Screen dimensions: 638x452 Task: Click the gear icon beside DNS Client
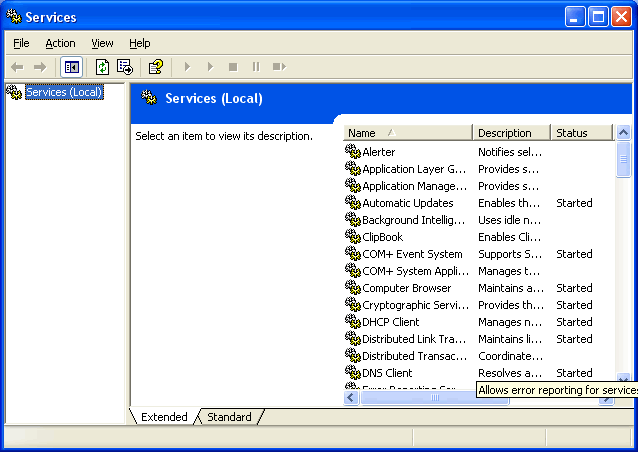coord(352,373)
